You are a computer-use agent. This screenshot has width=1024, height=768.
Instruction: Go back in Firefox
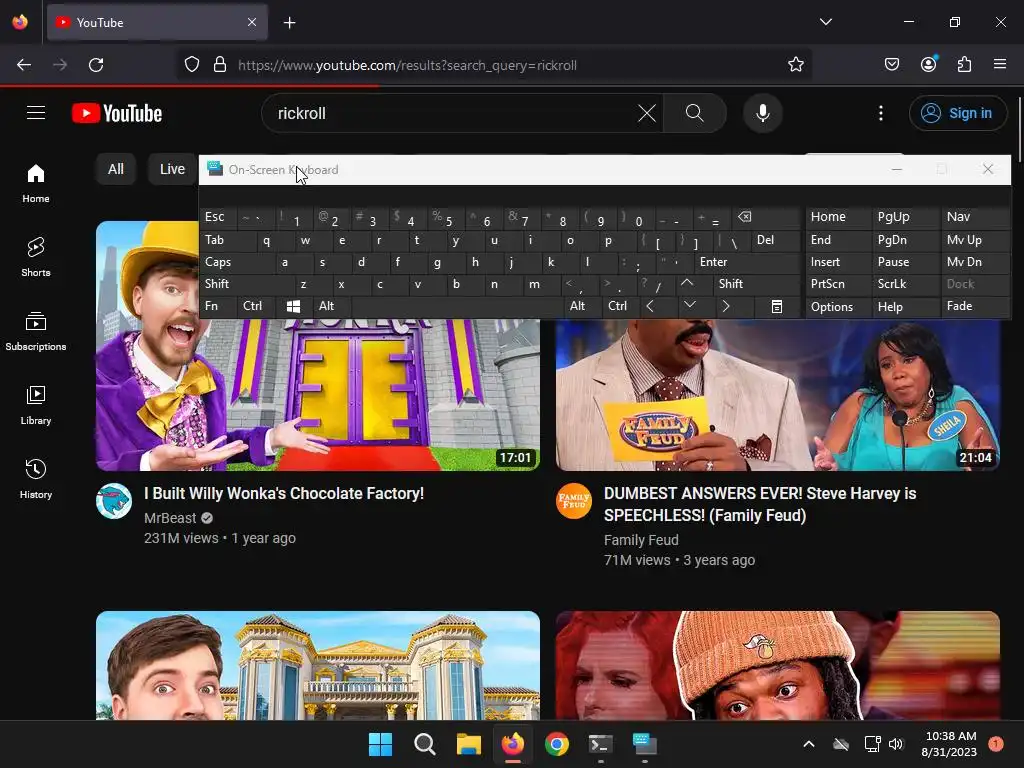(x=24, y=65)
